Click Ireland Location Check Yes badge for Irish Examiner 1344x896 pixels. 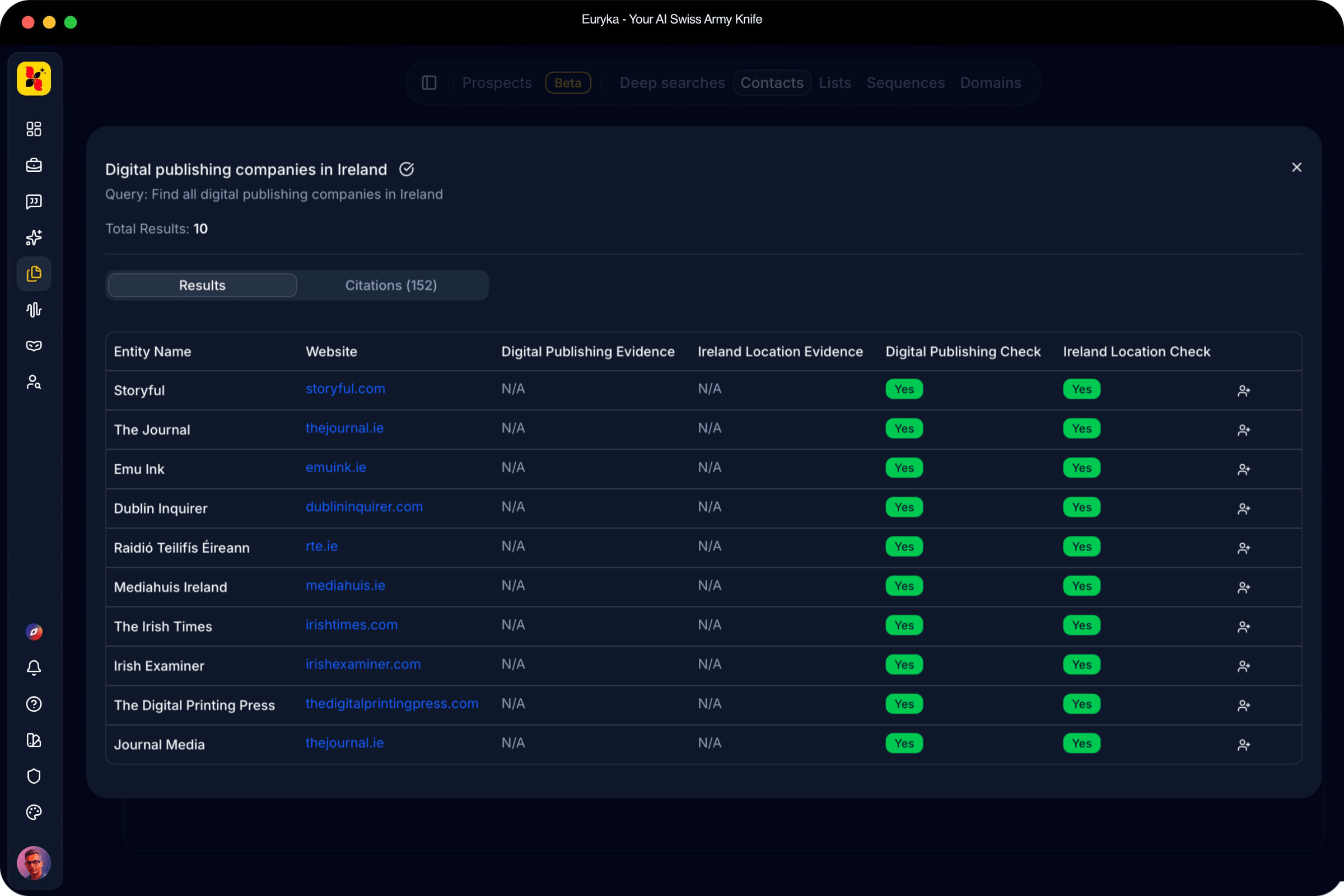(x=1082, y=665)
